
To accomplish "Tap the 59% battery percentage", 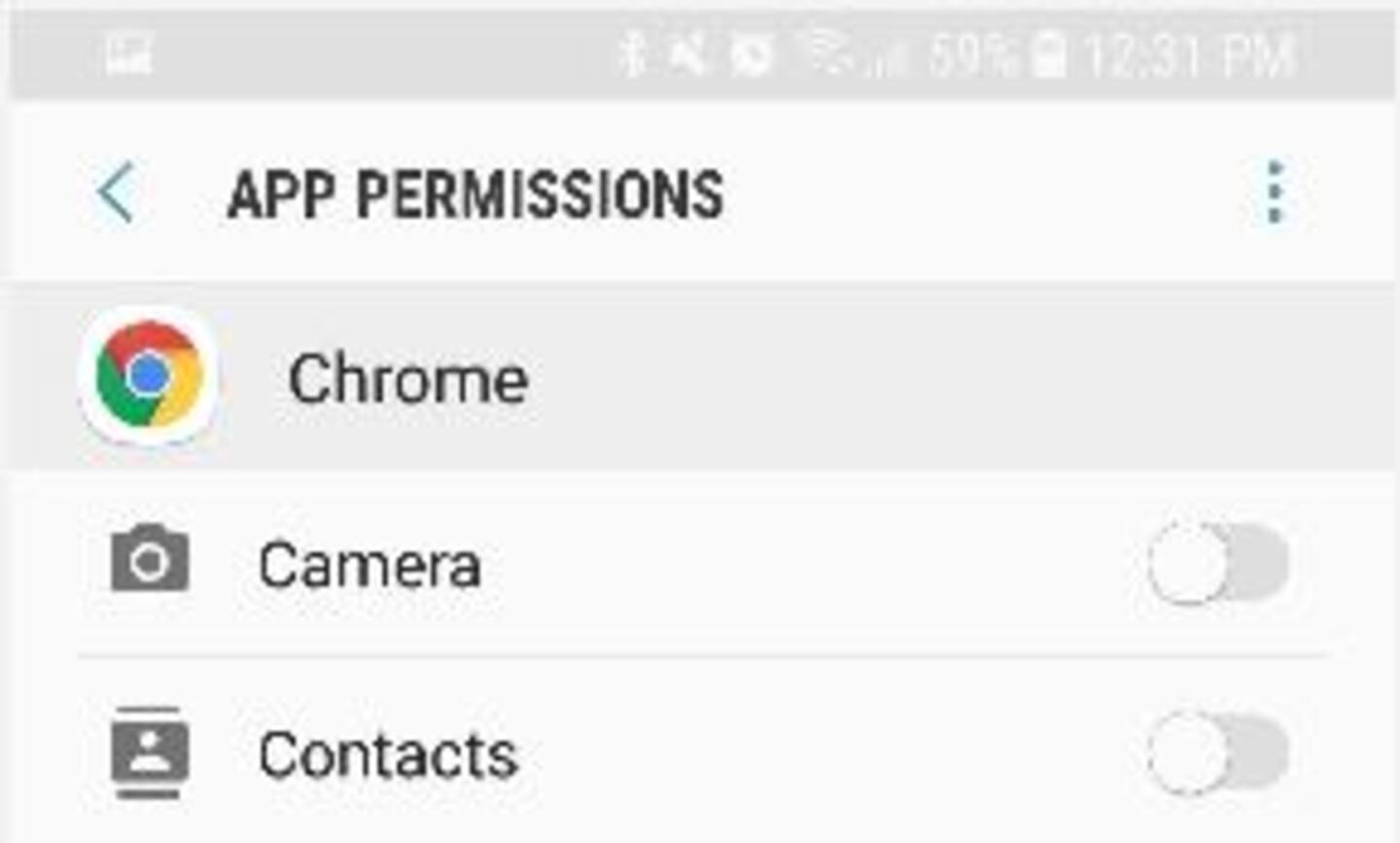I will tap(972, 55).
